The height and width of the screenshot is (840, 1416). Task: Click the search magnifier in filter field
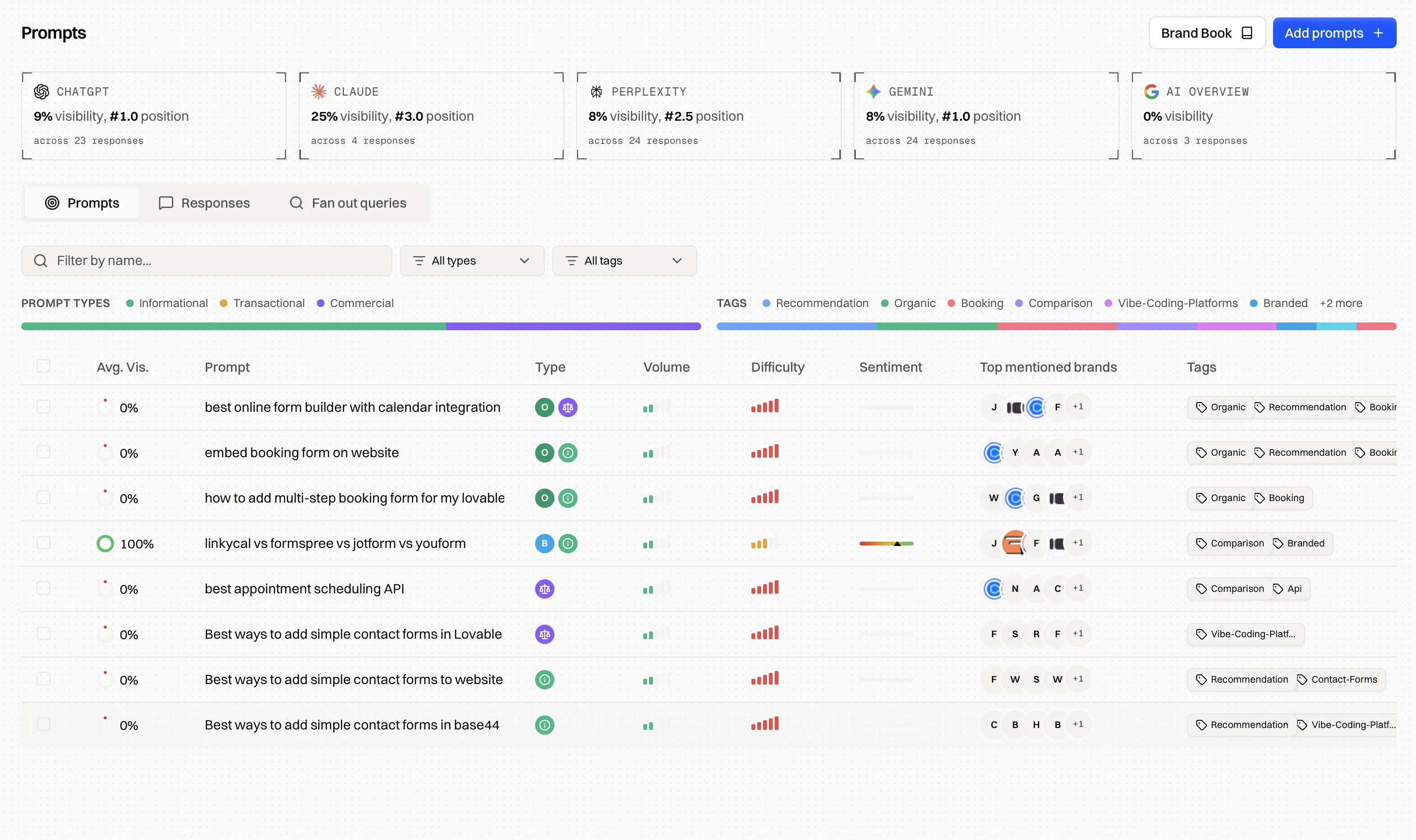40,260
